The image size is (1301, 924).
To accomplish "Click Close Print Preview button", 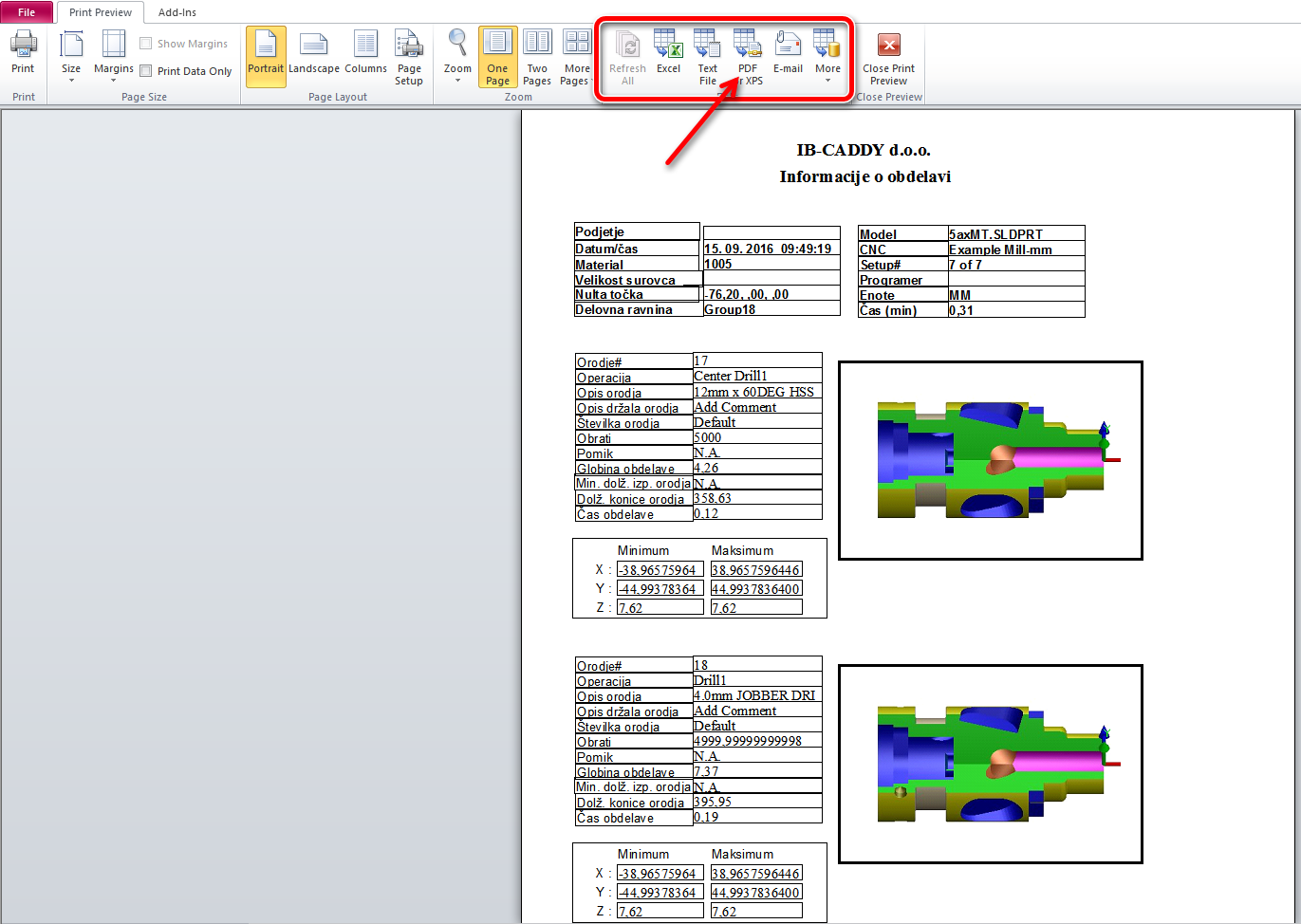I will [888, 57].
